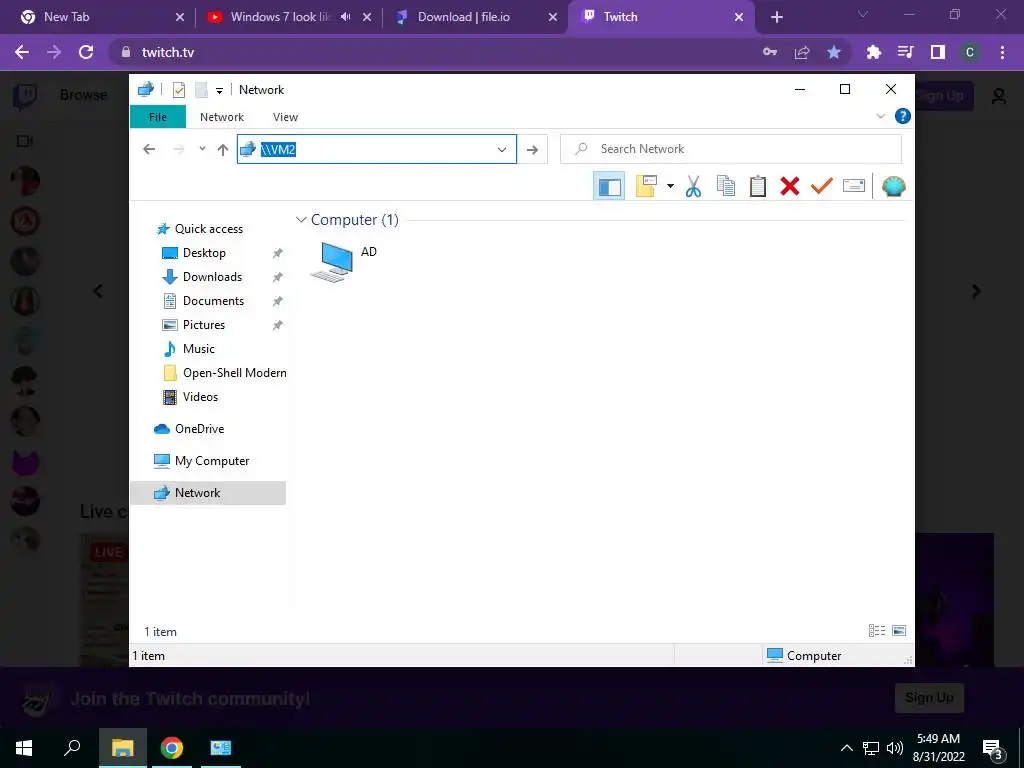Open the notification center icon
Image resolution: width=1024 pixels, height=768 pixels.
(993, 748)
